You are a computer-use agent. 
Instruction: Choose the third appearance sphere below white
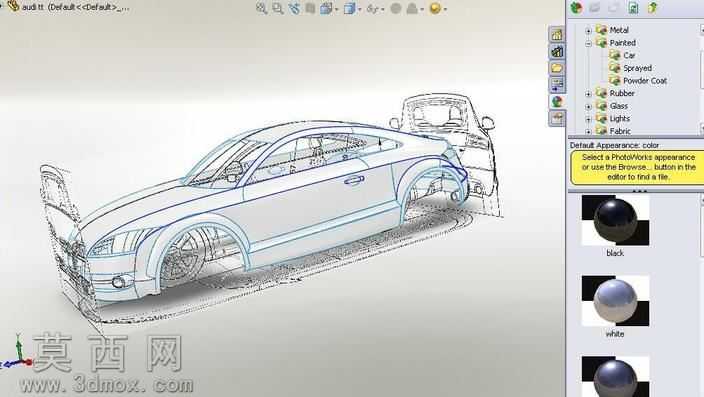pyautogui.click(x=616, y=376)
